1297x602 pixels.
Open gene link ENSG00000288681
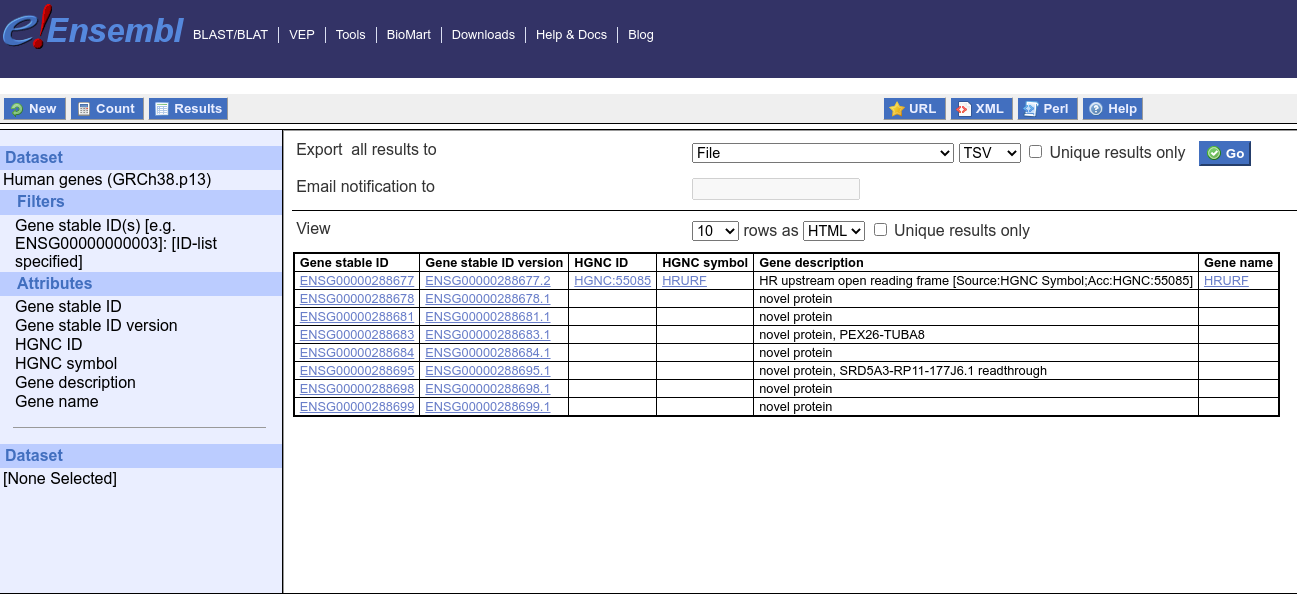pos(357,317)
